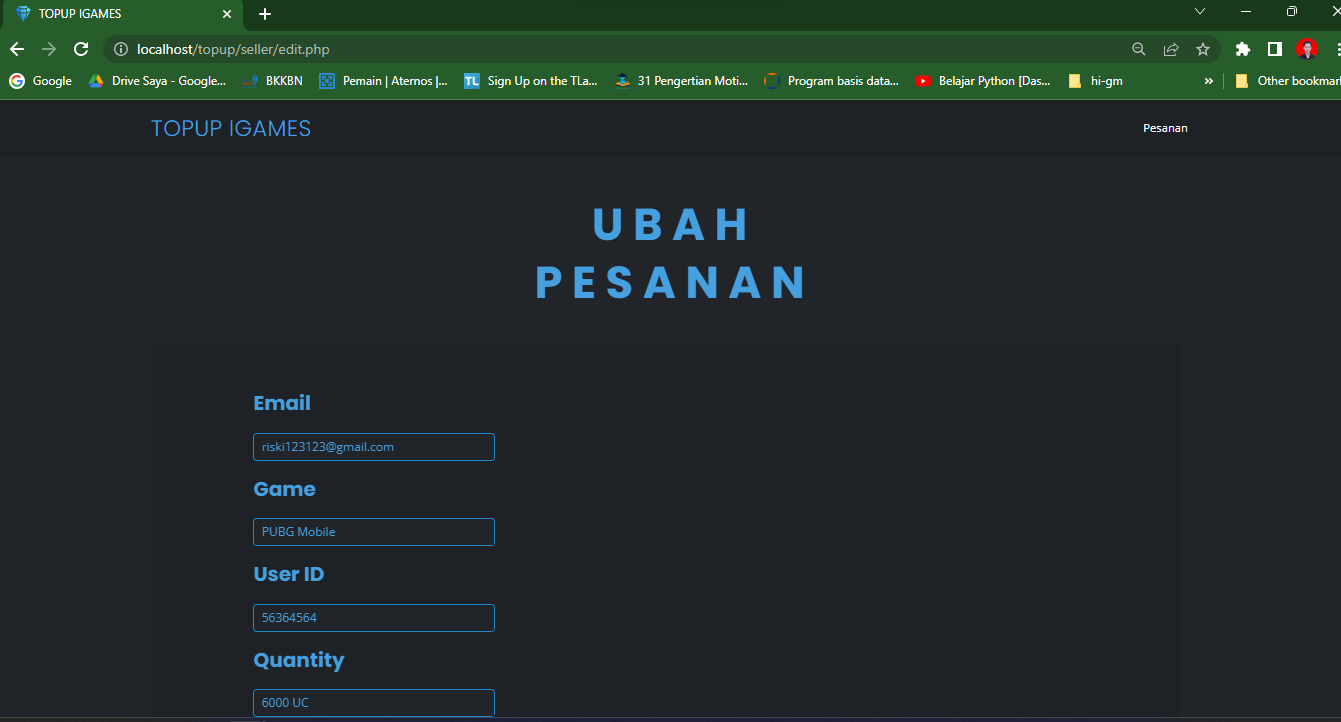Image resolution: width=1341 pixels, height=722 pixels.
Task: Click the User ID label
Action: (x=289, y=574)
